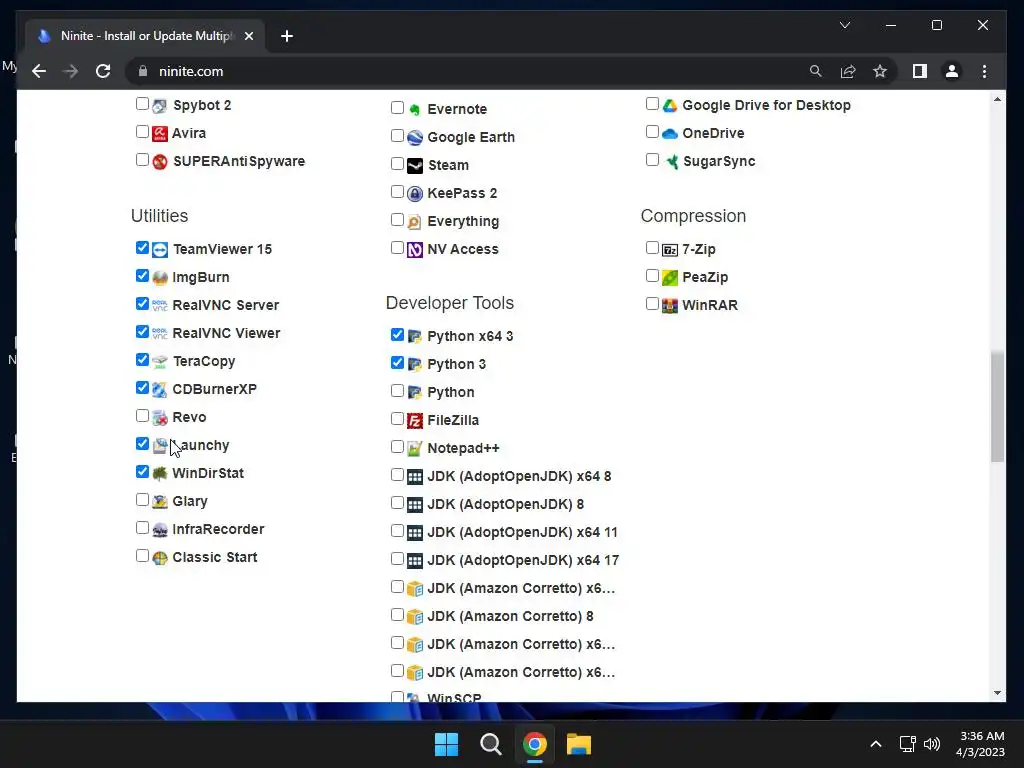The image size is (1024, 768).
Task: Click the Google Drive for Desktop icon
Action: 669,105
